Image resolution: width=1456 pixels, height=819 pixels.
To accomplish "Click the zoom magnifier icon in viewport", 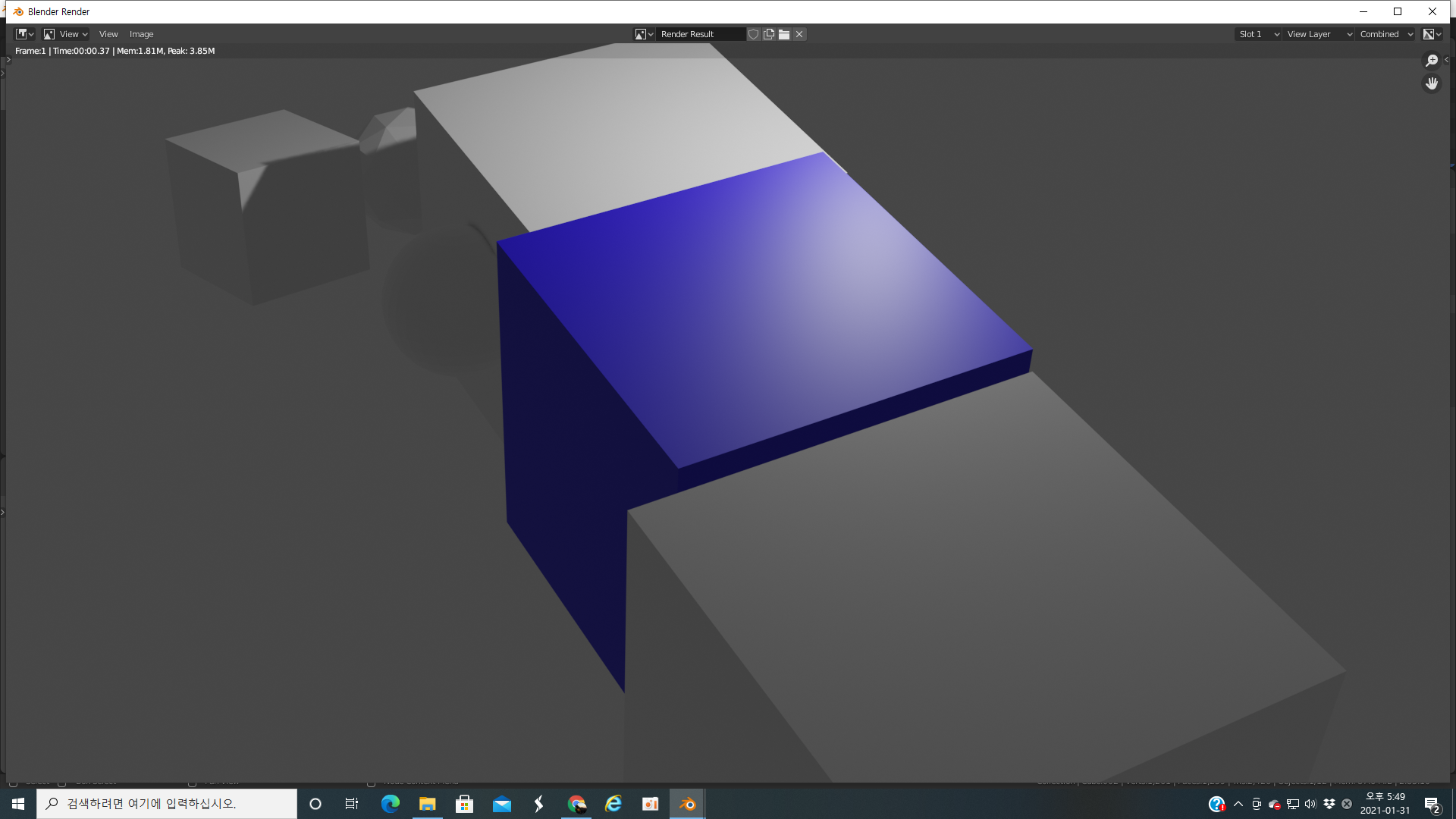I will 1431,61.
